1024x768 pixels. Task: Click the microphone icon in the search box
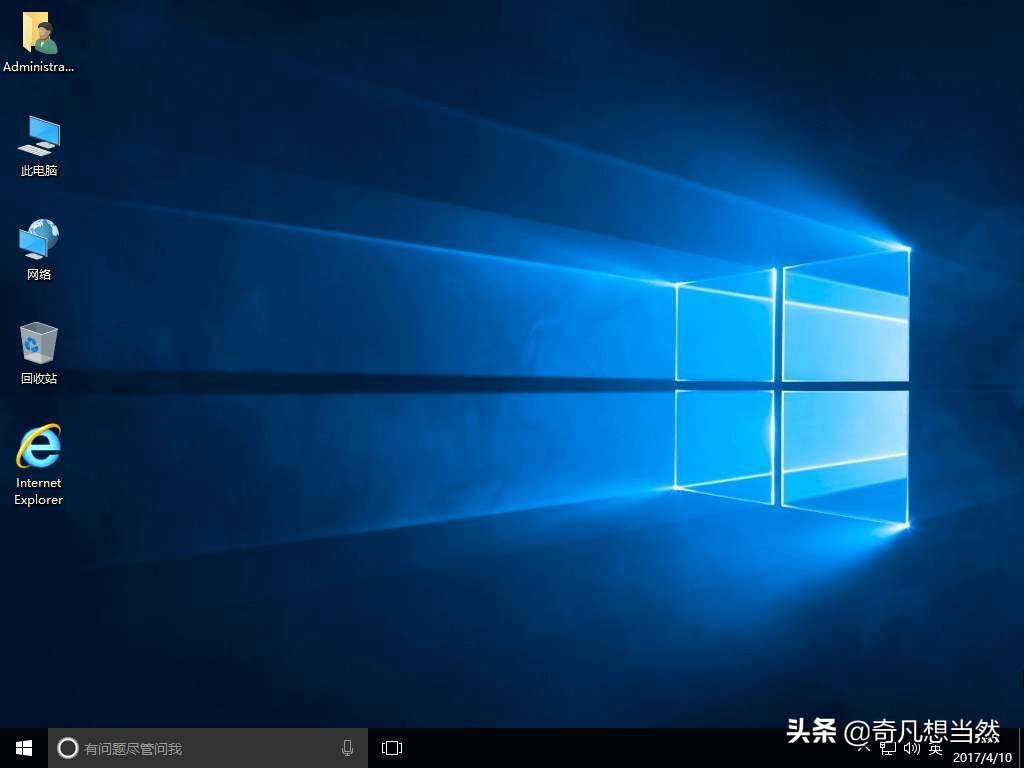[x=347, y=747]
